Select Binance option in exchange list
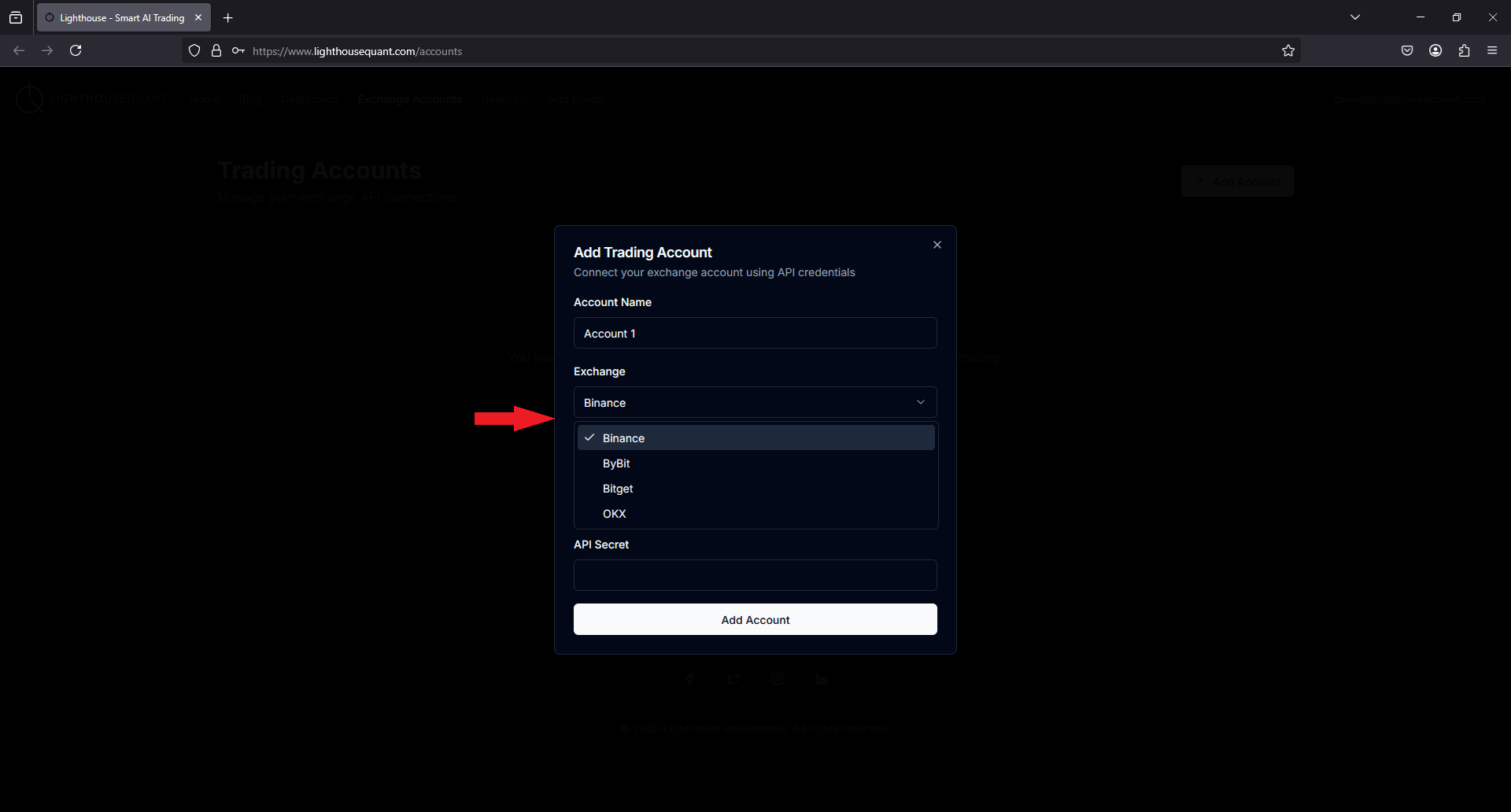1511x812 pixels. tap(755, 437)
